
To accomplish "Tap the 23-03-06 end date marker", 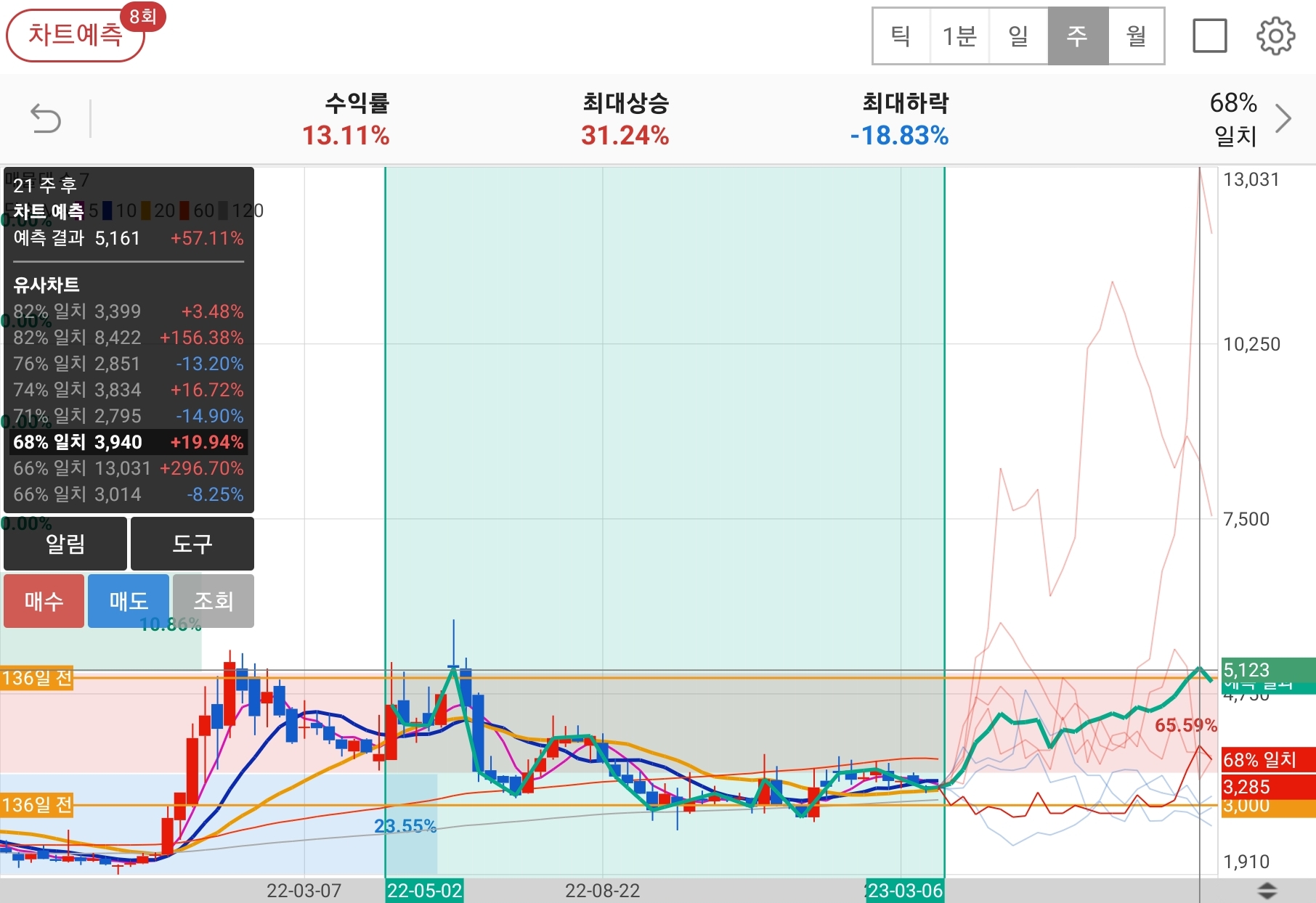I will point(905,891).
